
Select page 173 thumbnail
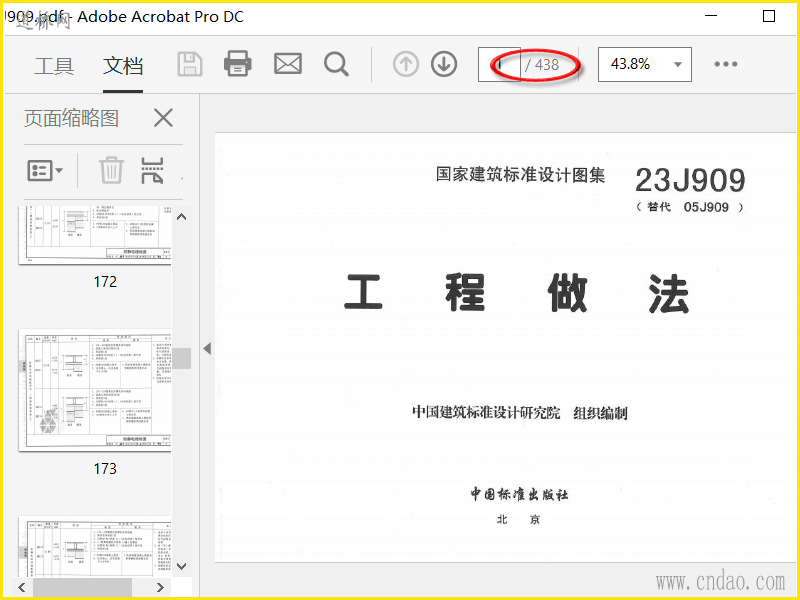pyautogui.click(x=95, y=390)
